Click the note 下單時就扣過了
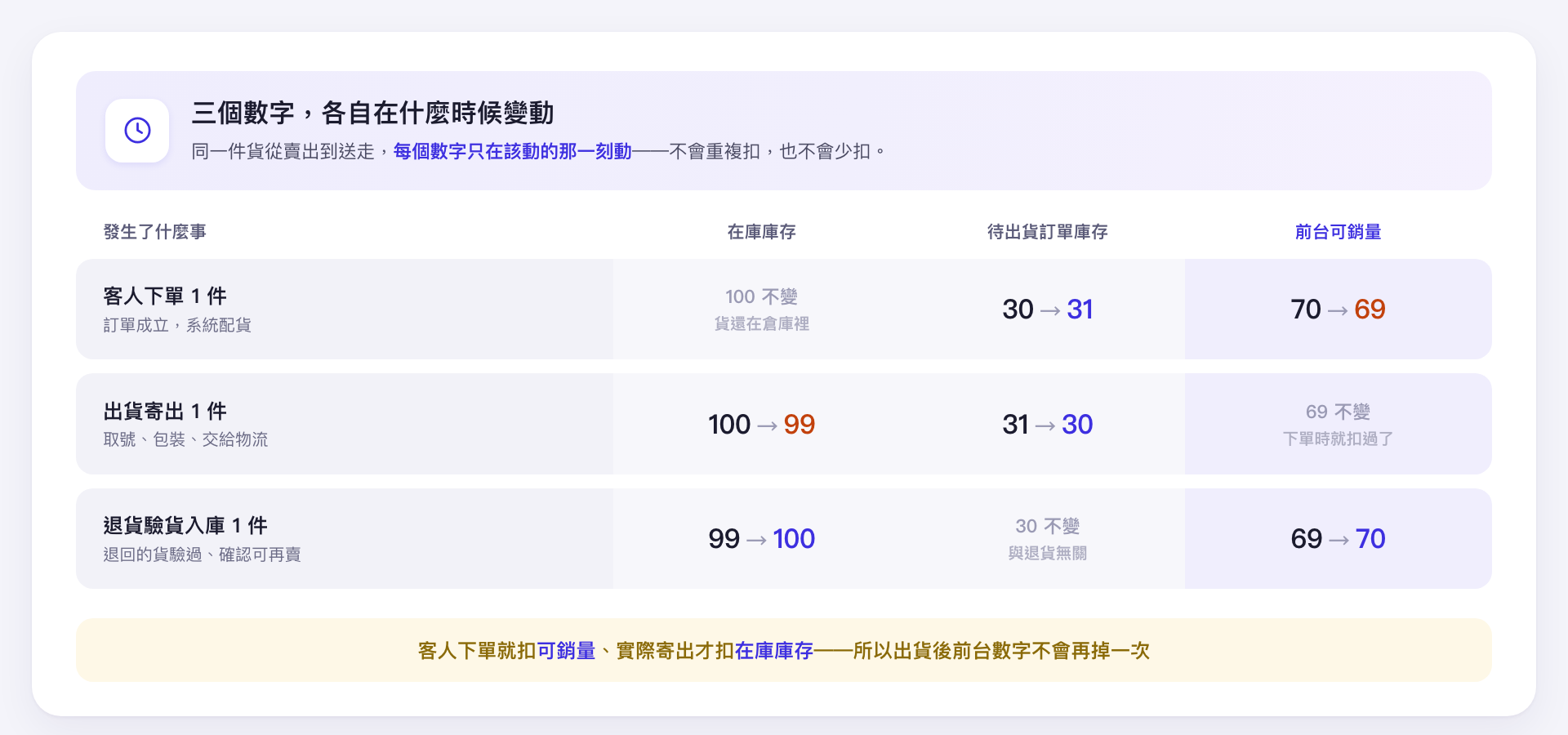The width and height of the screenshot is (1568, 735). point(1338,439)
